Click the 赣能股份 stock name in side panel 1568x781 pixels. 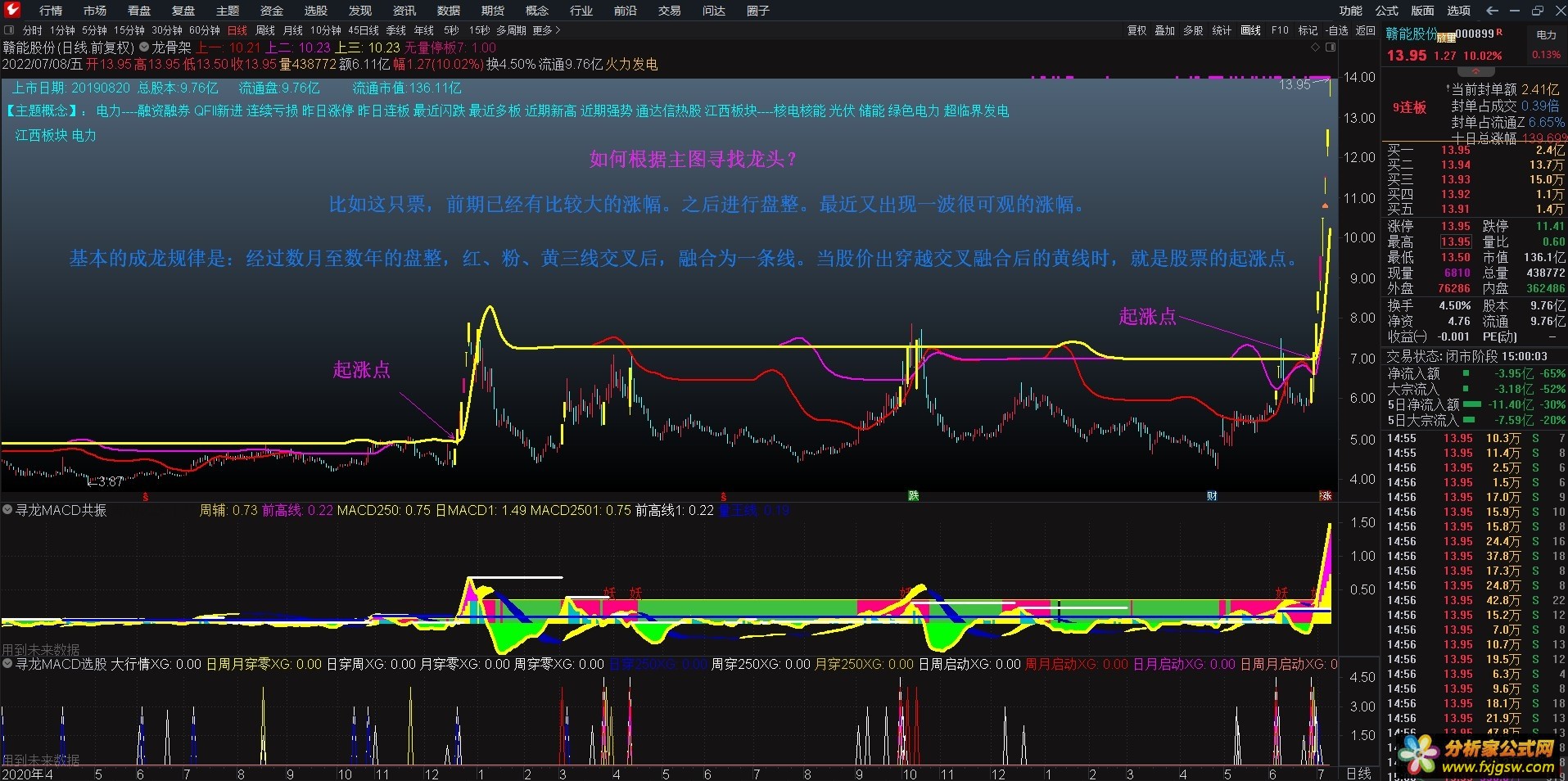click(1412, 34)
